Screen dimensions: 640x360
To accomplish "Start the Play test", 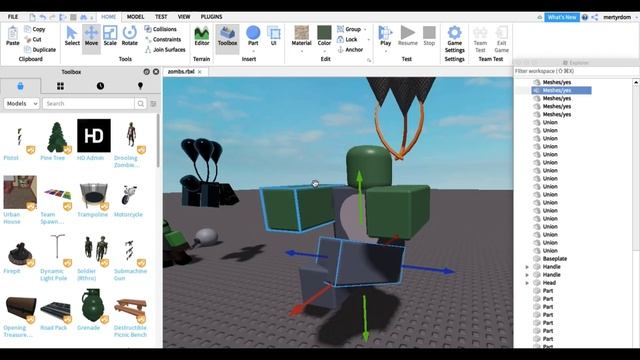I will pyautogui.click(x=385, y=36).
